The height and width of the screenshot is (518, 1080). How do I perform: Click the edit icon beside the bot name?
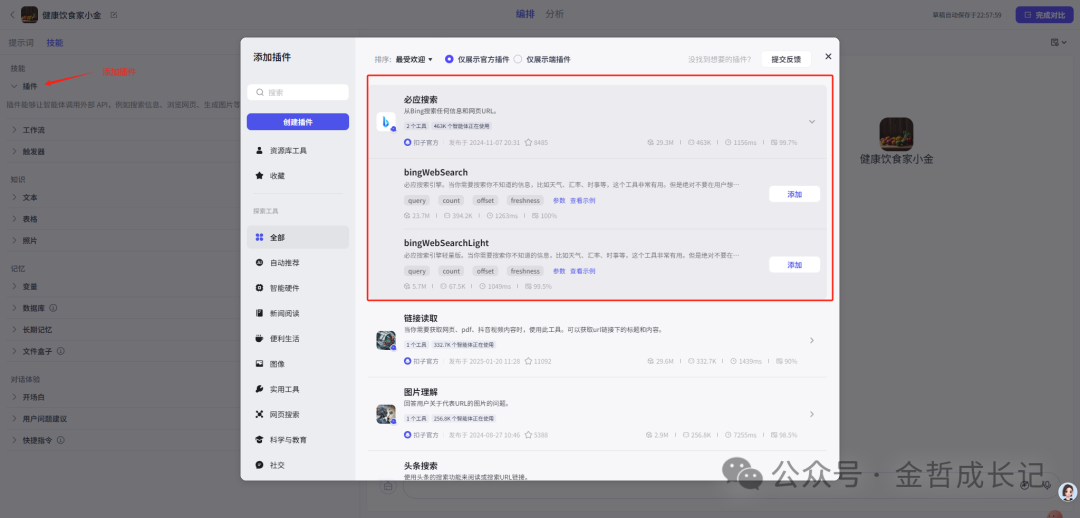pos(114,15)
